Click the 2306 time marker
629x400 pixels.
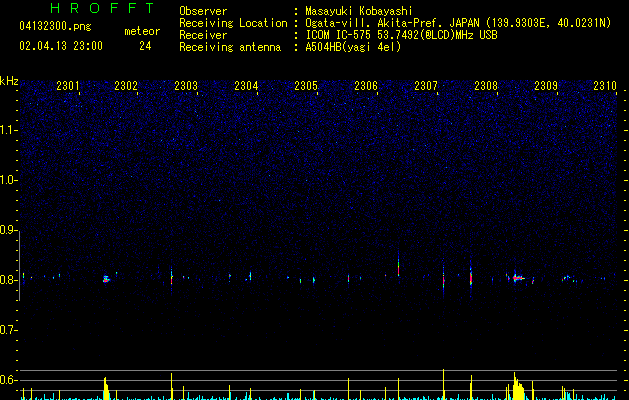click(366, 85)
